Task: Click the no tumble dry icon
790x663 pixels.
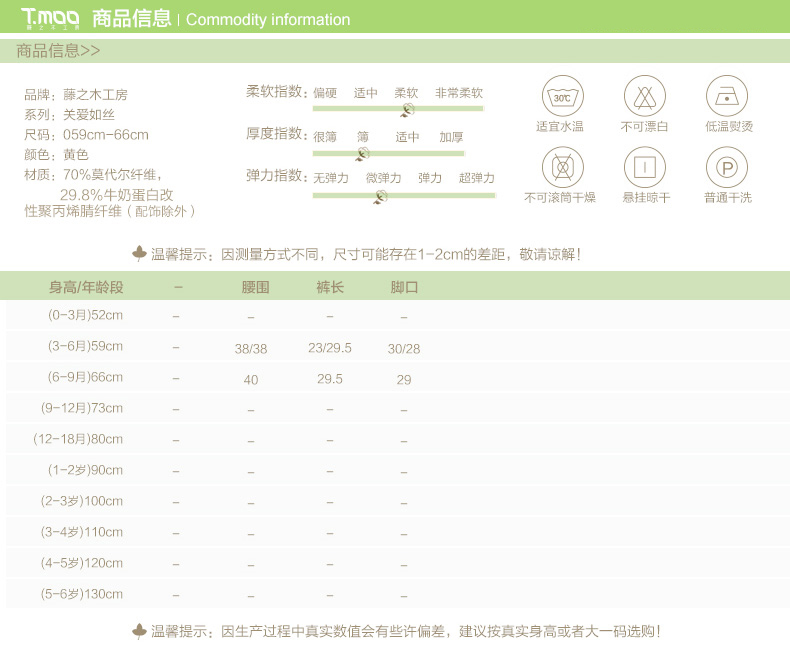Action: (562, 166)
